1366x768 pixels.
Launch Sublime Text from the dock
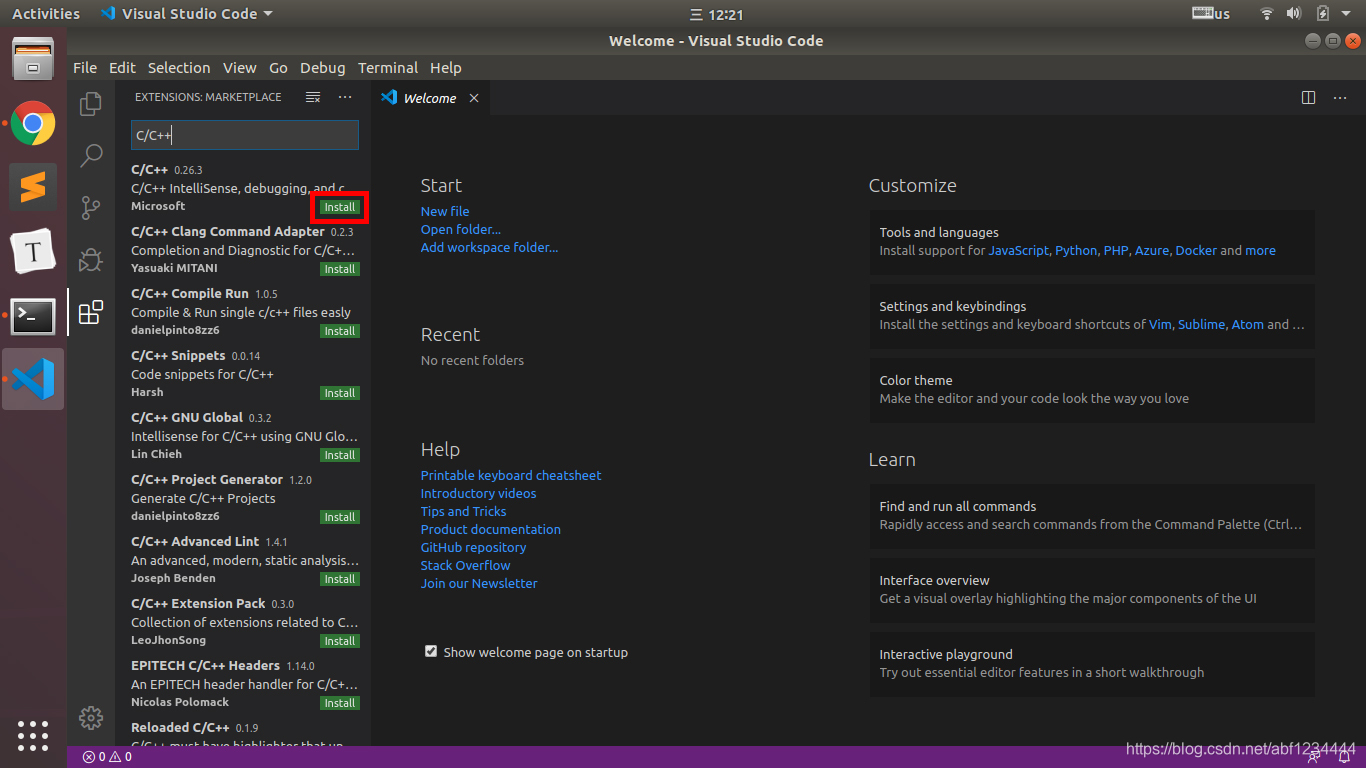coord(33,187)
